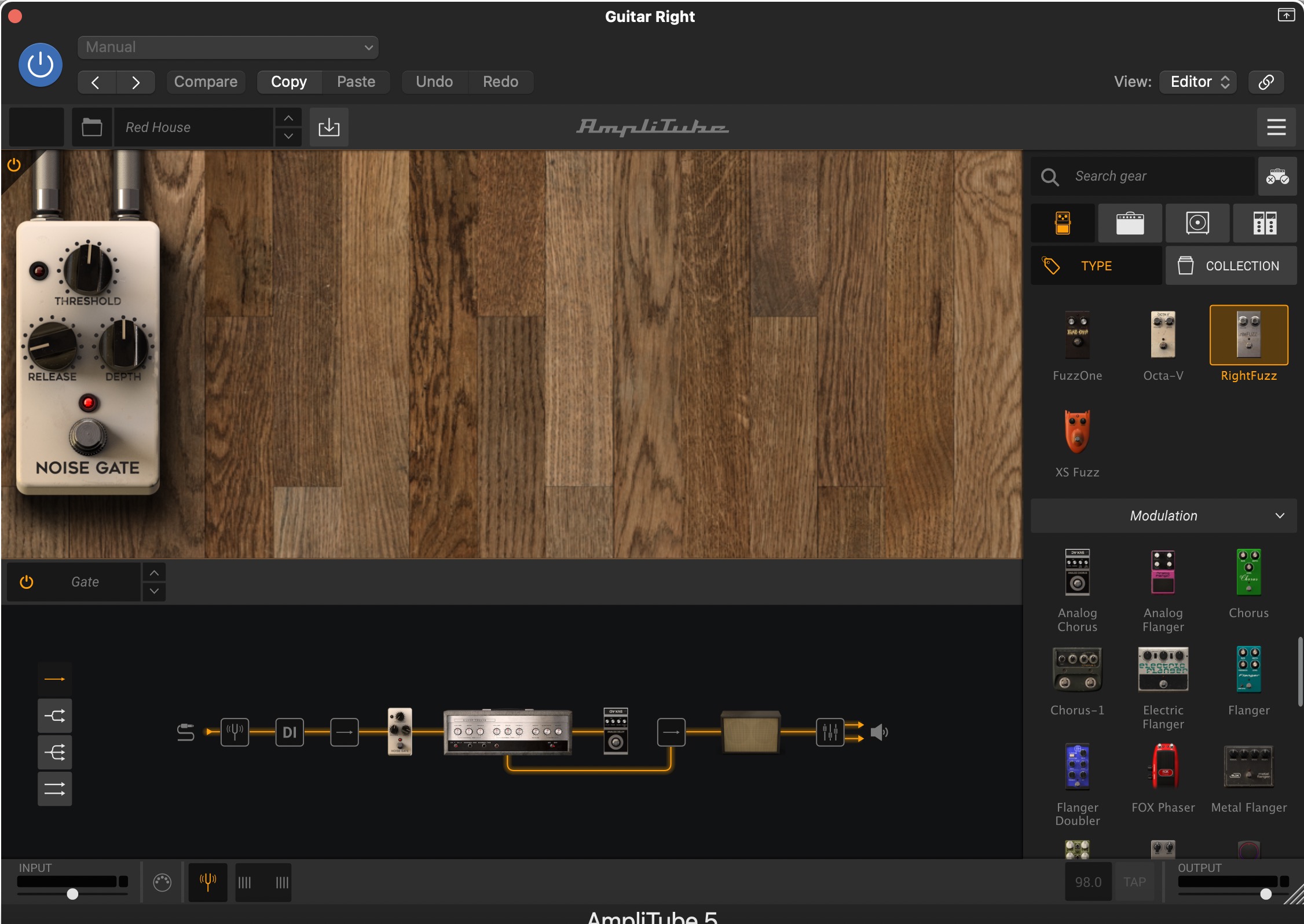Click the Noise Gate Release knob

pos(52,346)
